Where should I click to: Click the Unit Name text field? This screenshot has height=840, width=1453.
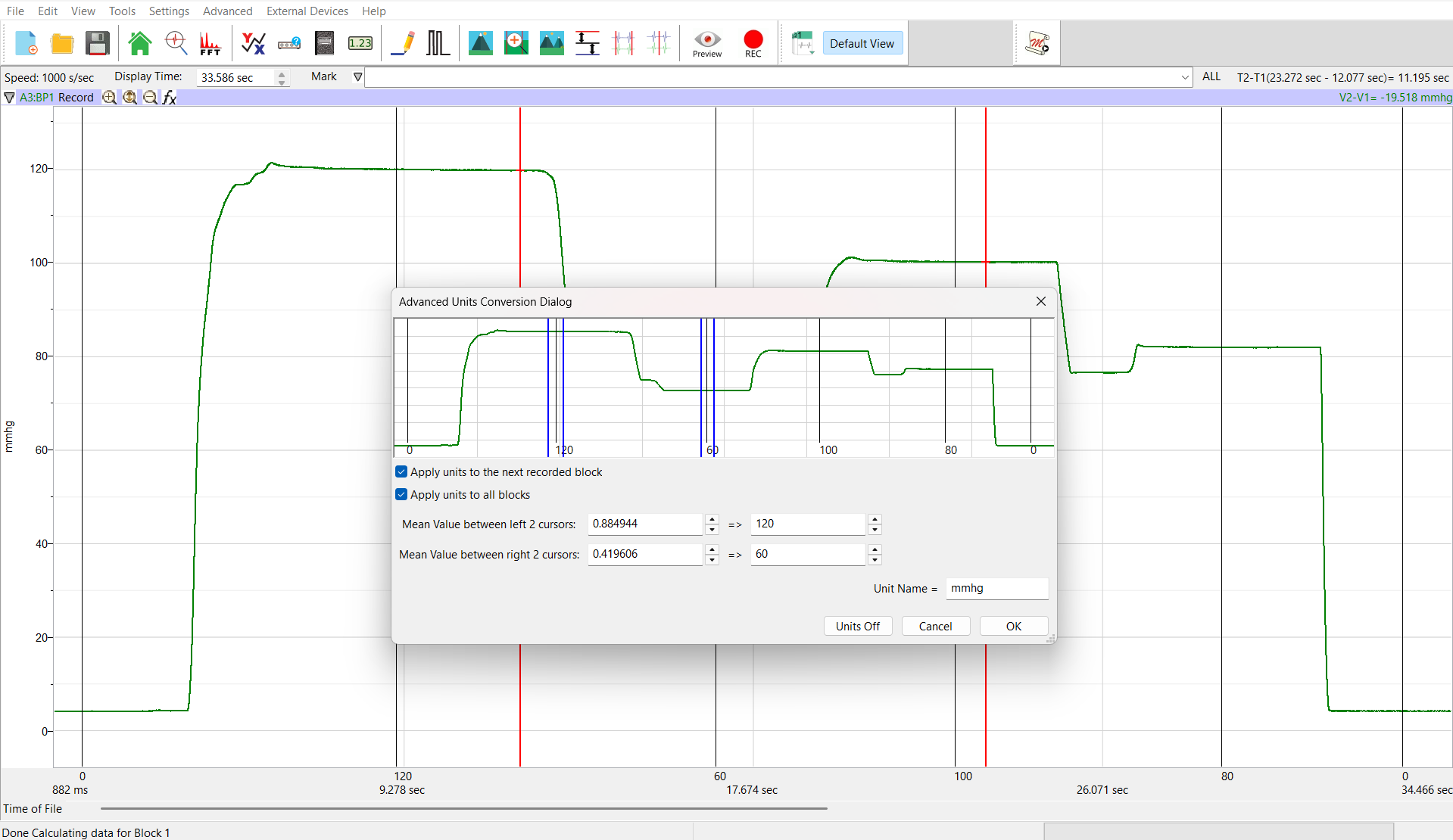point(996,588)
